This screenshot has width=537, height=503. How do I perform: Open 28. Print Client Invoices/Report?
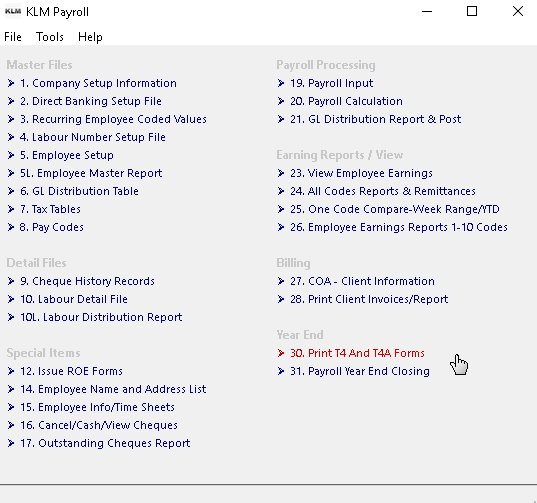point(369,299)
